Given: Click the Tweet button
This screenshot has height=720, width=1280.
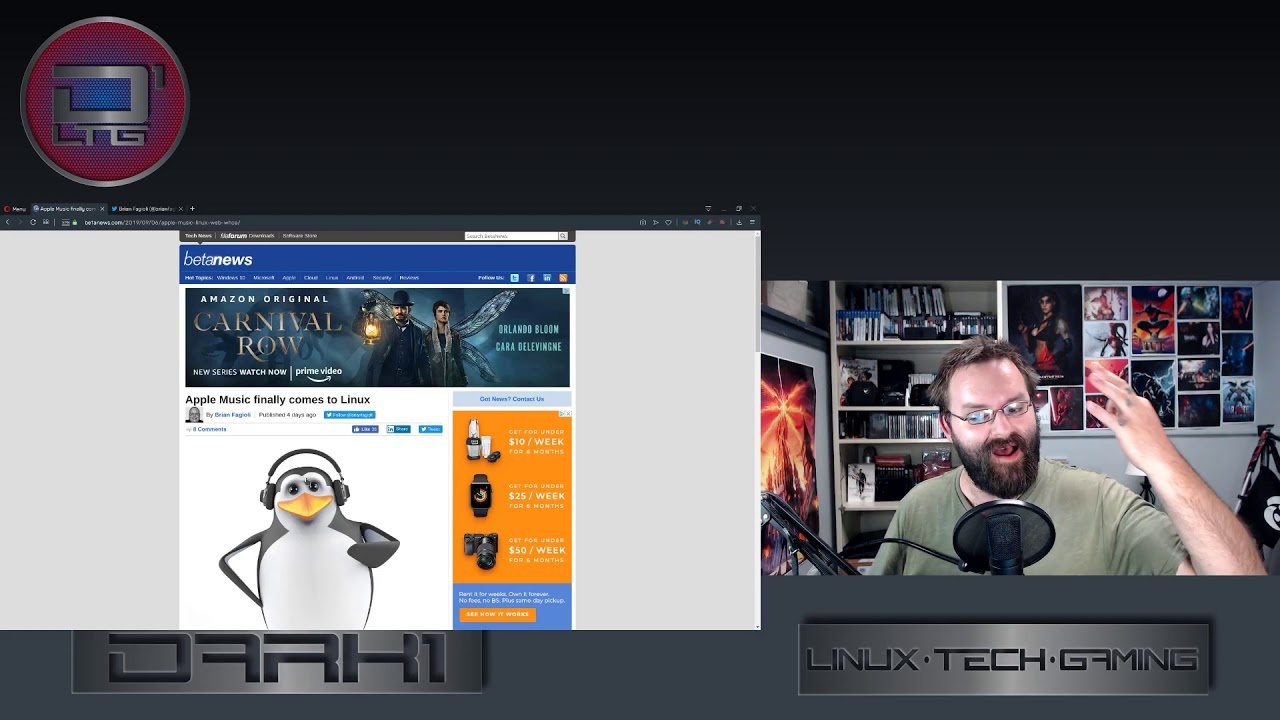Looking at the screenshot, I should click(x=430, y=429).
